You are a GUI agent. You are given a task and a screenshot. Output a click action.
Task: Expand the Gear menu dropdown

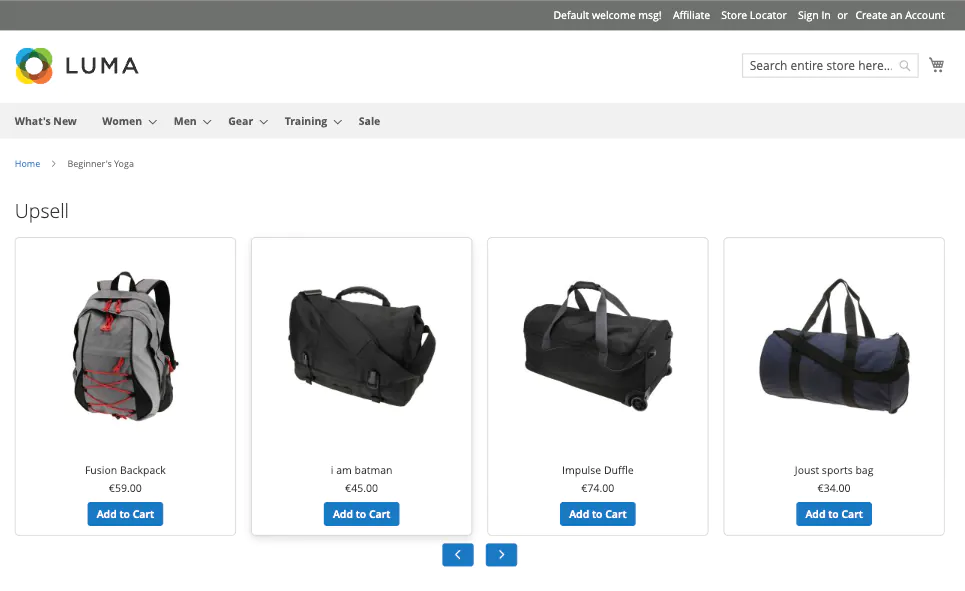click(247, 121)
